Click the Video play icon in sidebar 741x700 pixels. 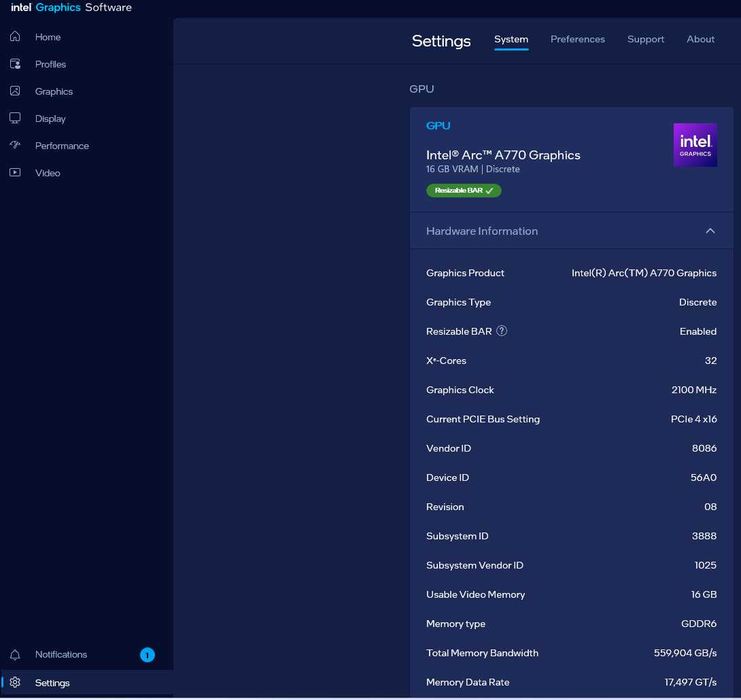tap(15, 173)
